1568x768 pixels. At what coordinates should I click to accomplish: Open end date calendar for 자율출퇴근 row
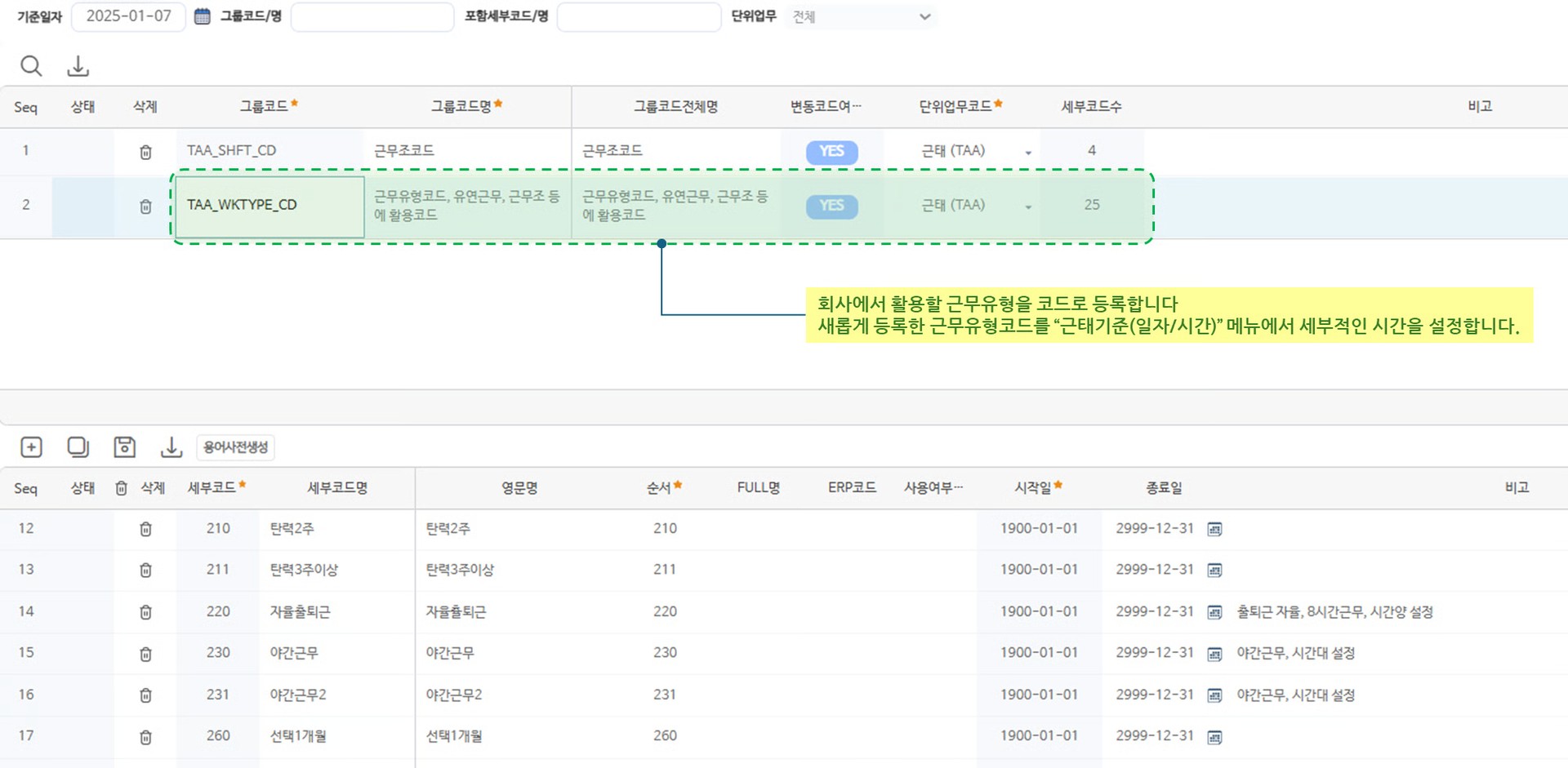pos(1214,612)
